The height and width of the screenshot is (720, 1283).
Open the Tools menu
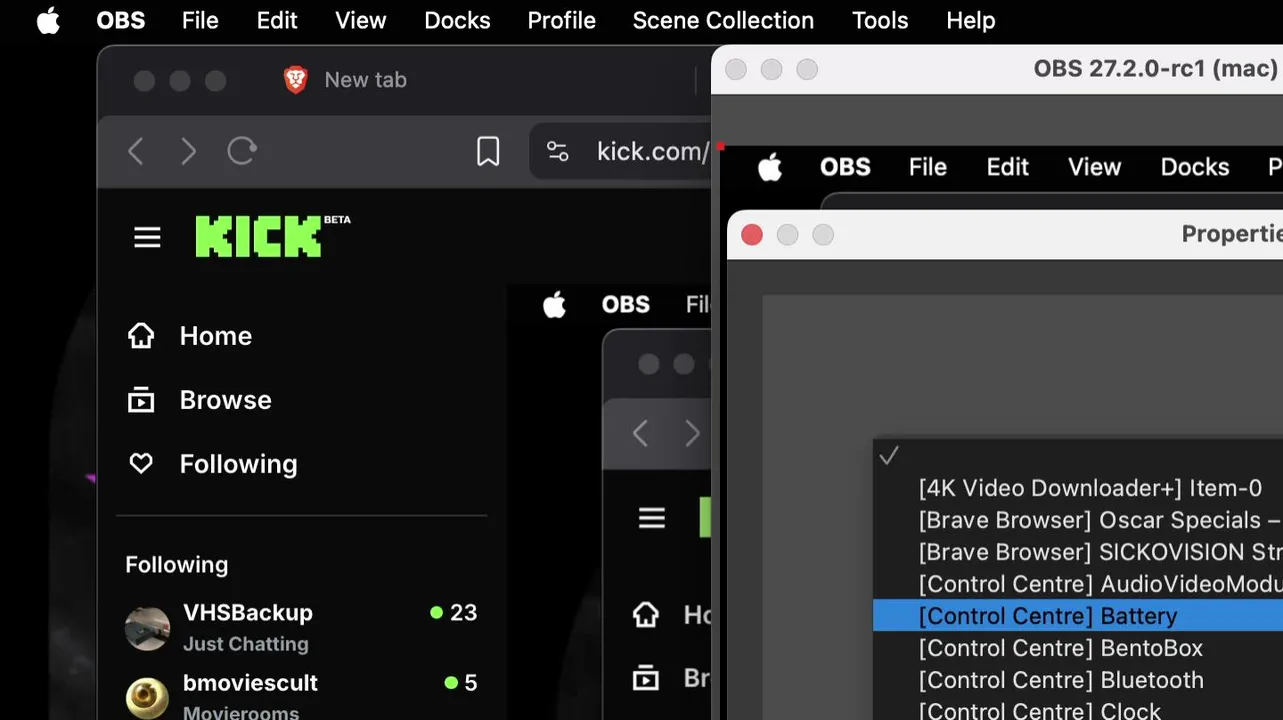click(x=880, y=20)
